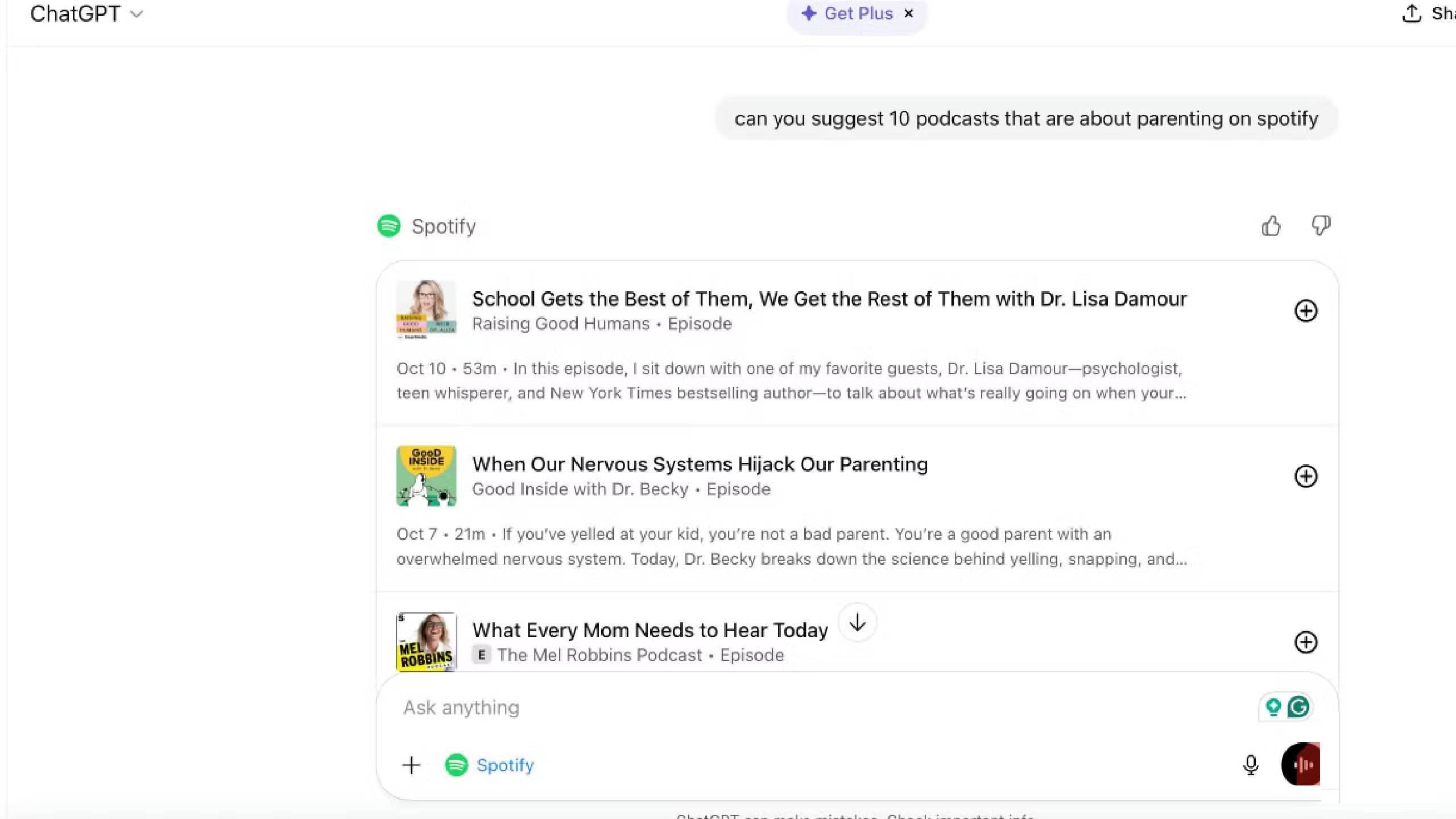Add Lisa Damour episode with plus icon
Screen dimensions: 1456x819
point(1305,311)
